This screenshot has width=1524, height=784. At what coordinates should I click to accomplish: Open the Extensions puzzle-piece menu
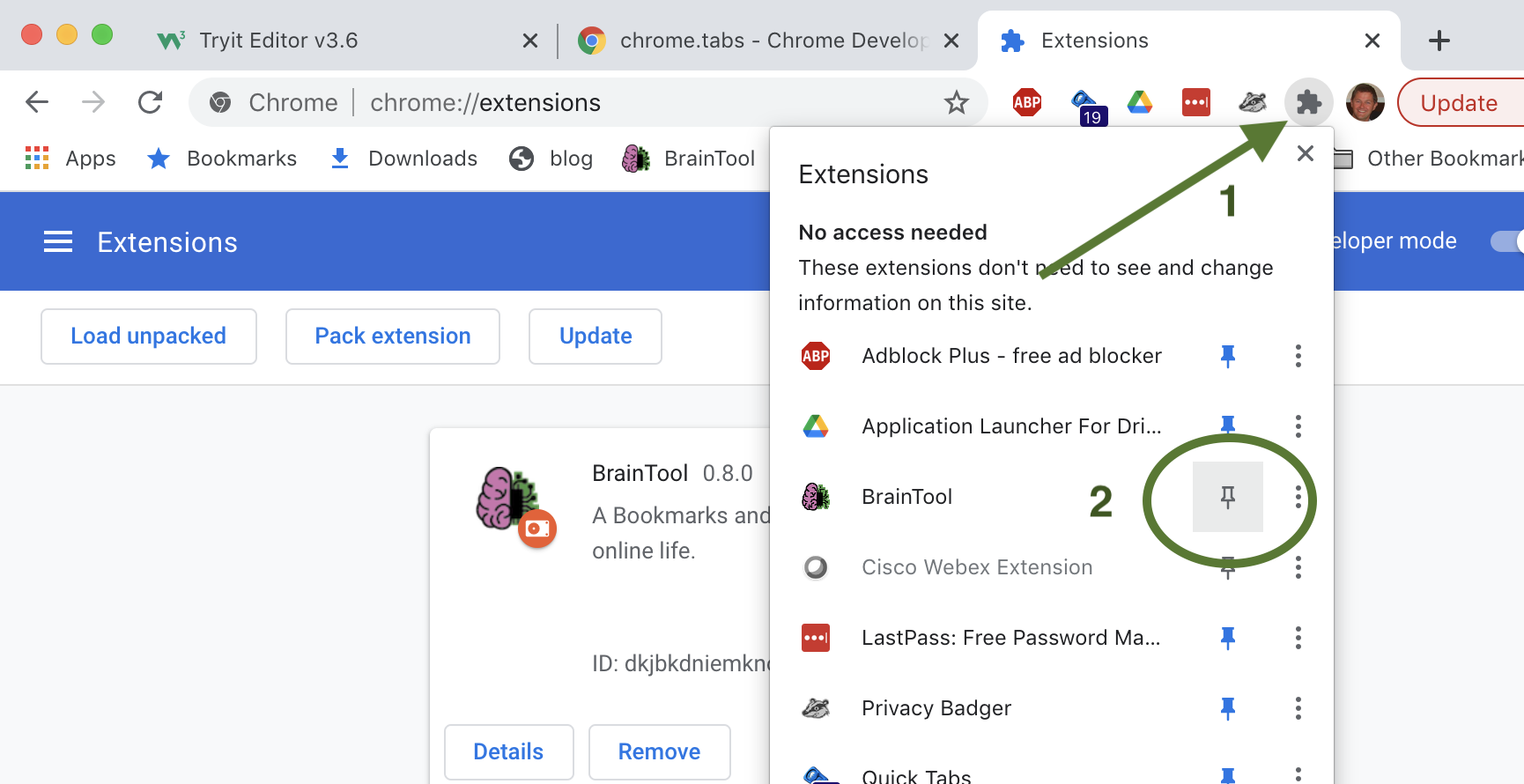coord(1309,102)
